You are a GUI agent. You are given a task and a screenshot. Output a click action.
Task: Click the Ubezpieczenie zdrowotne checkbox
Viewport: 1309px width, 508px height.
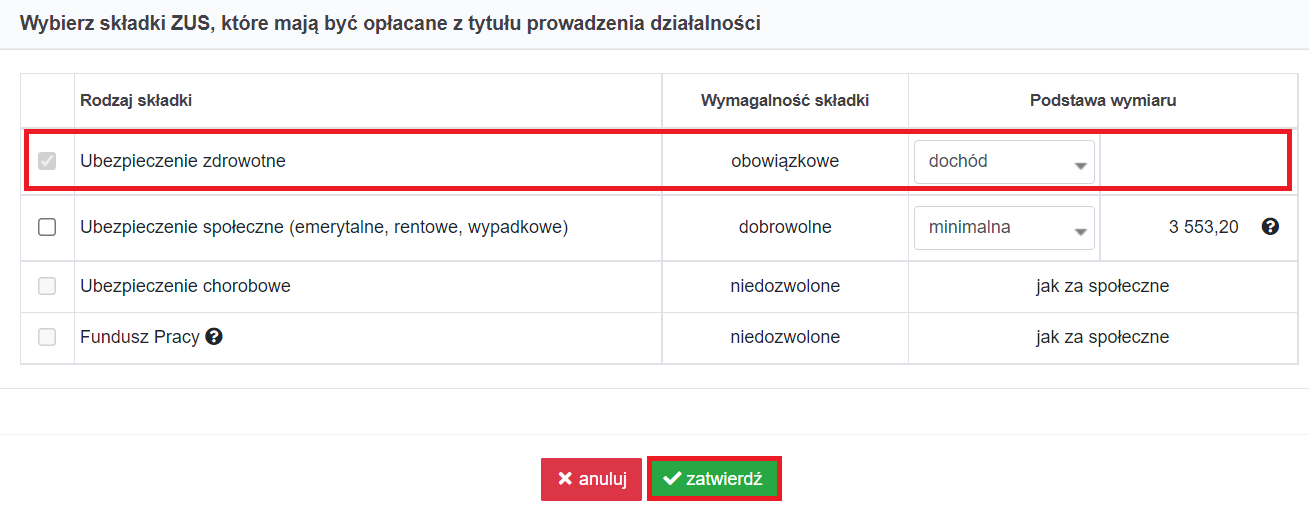tap(47, 160)
